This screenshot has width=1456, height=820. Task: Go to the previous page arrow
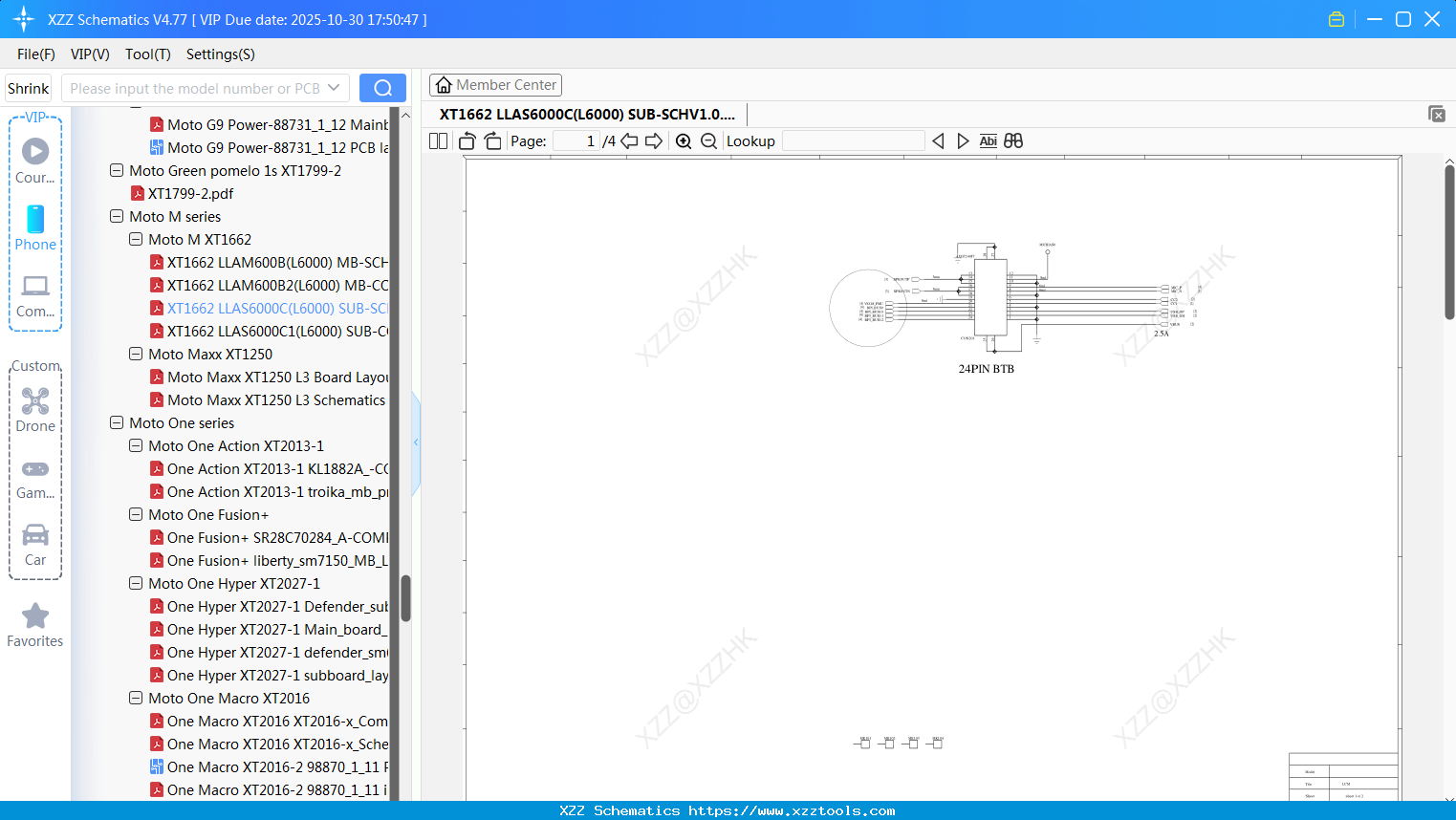[629, 141]
